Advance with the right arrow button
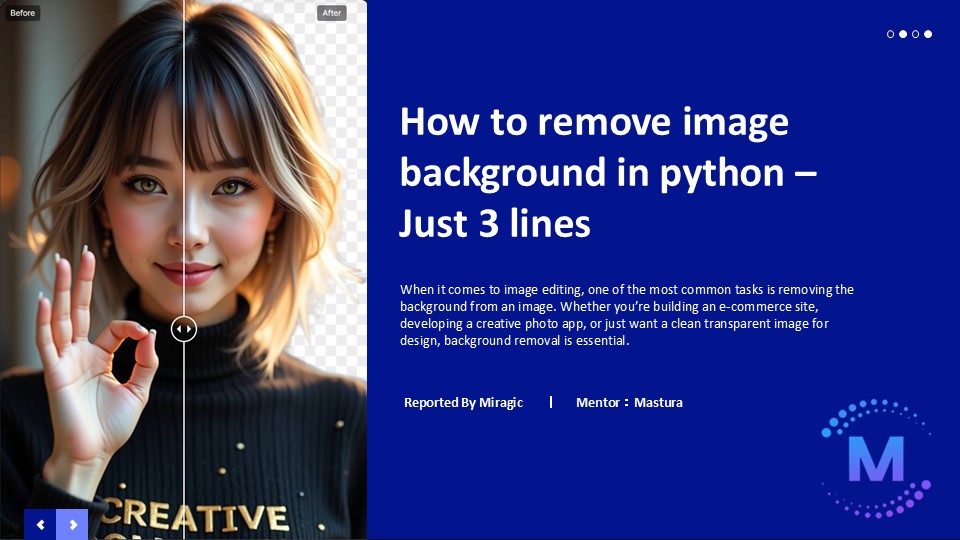960x540 pixels. click(72, 524)
